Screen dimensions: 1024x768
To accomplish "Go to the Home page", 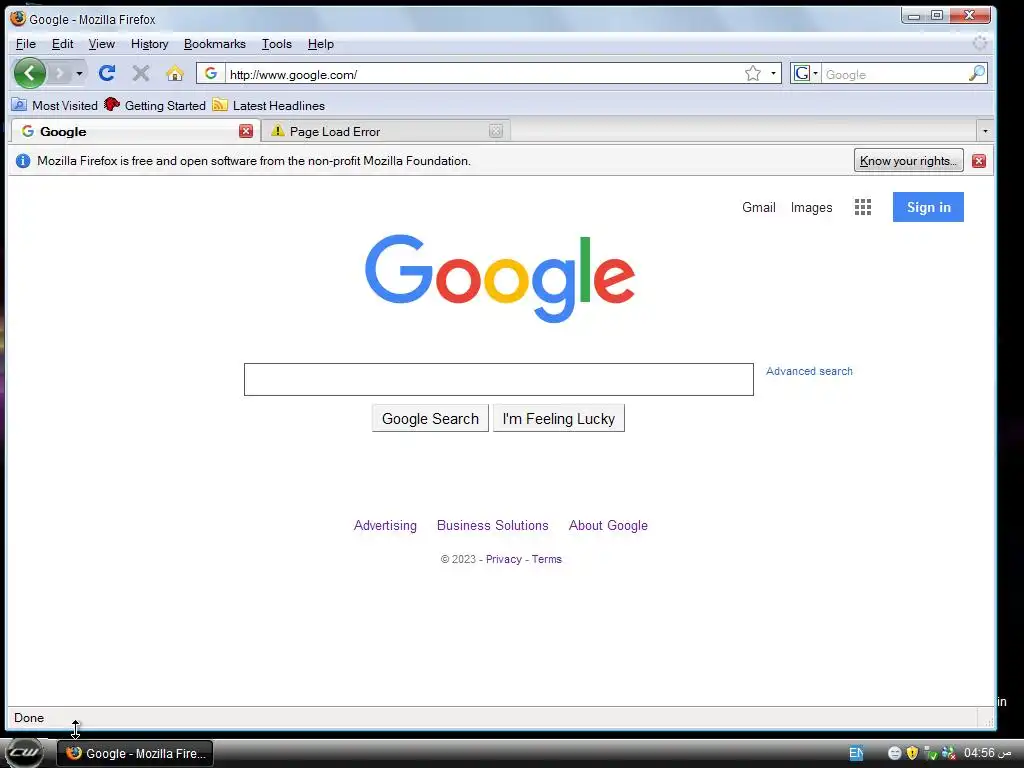I will click(x=174, y=73).
